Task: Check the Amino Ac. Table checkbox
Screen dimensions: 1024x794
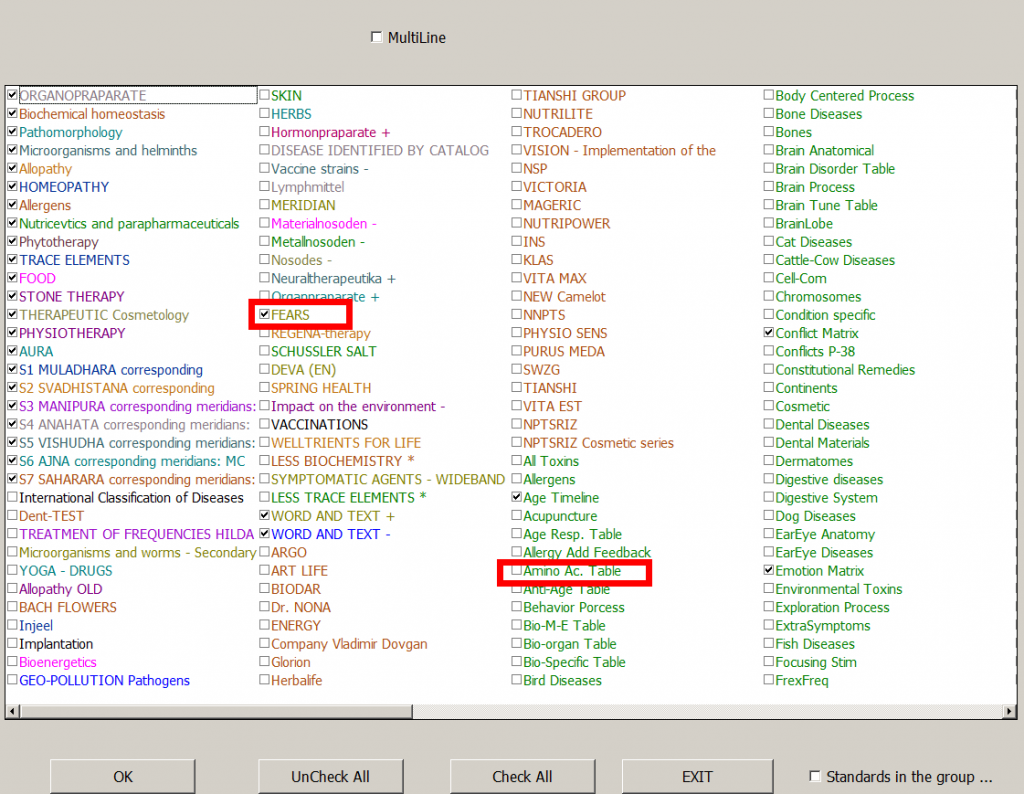Action: pos(516,571)
